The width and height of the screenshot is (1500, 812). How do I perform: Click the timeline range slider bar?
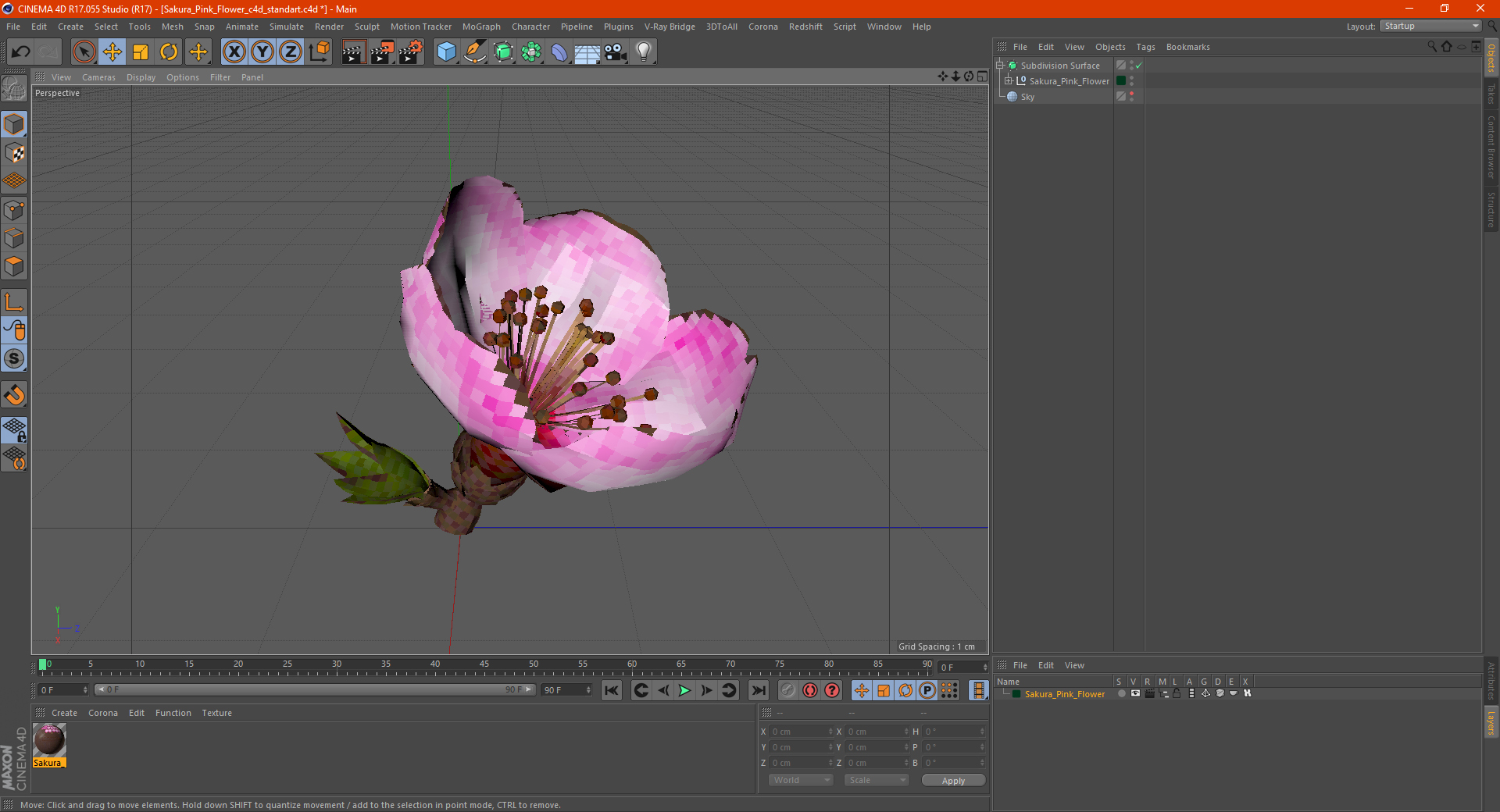pos(315,689)
